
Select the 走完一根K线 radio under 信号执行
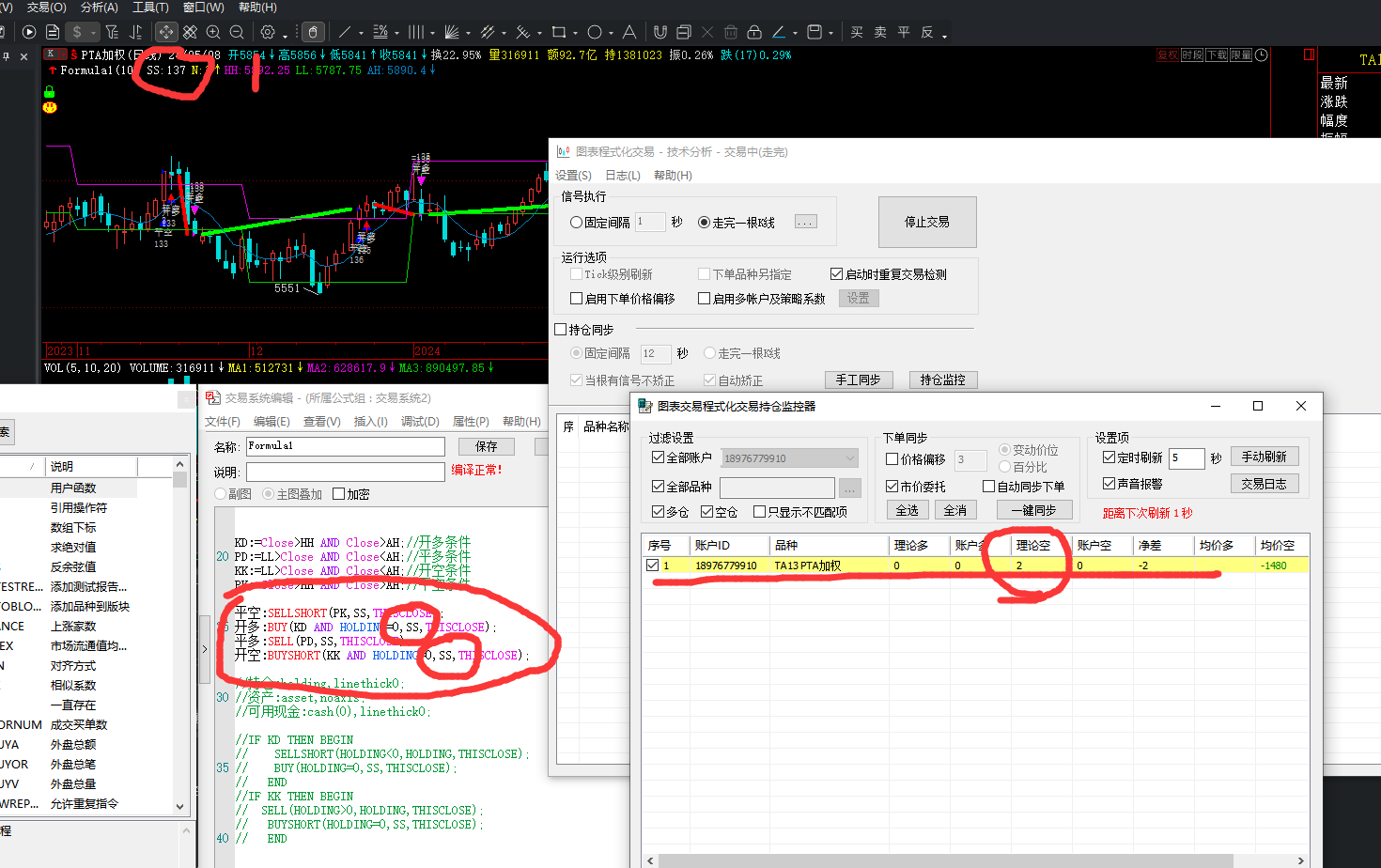click(x=737, y=223)
